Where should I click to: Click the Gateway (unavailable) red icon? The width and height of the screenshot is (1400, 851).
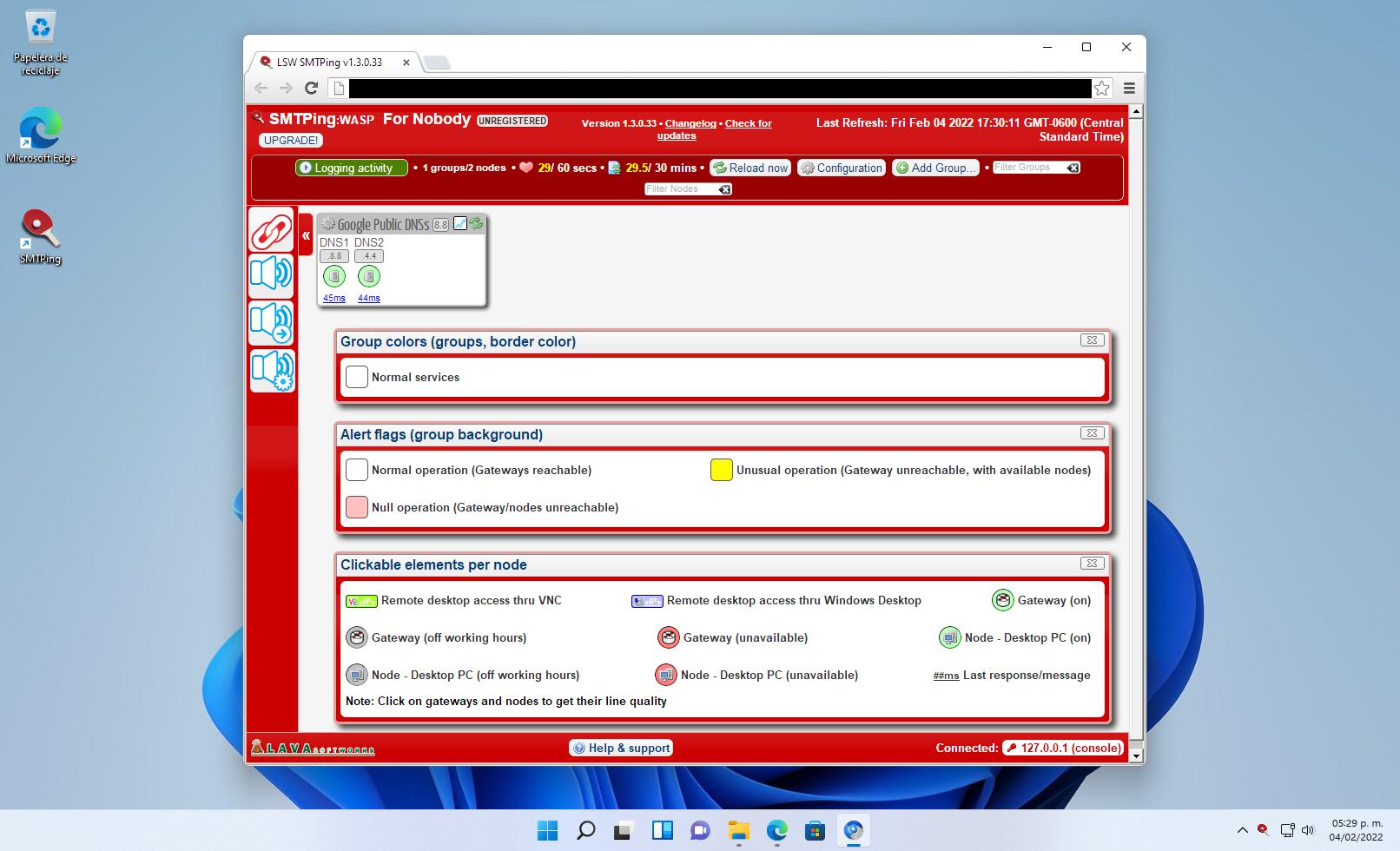click(x=668, y=637)
